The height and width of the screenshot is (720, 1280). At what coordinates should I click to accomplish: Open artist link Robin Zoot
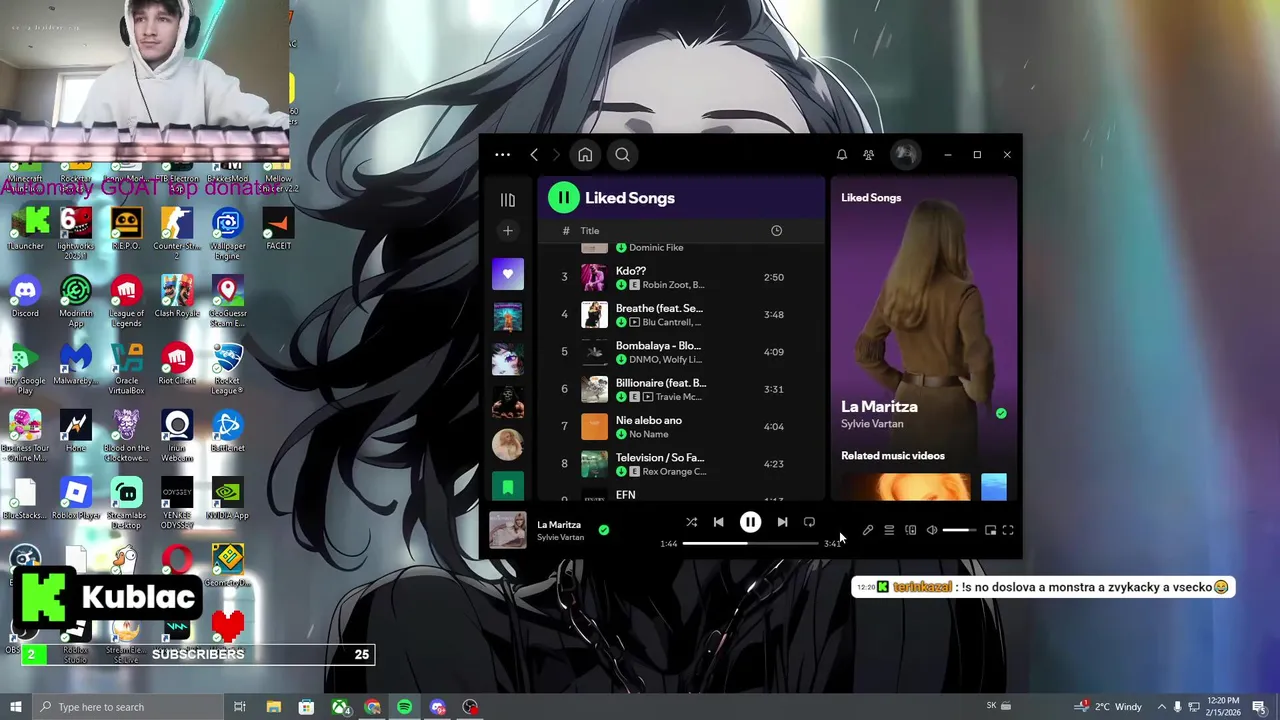666,285
